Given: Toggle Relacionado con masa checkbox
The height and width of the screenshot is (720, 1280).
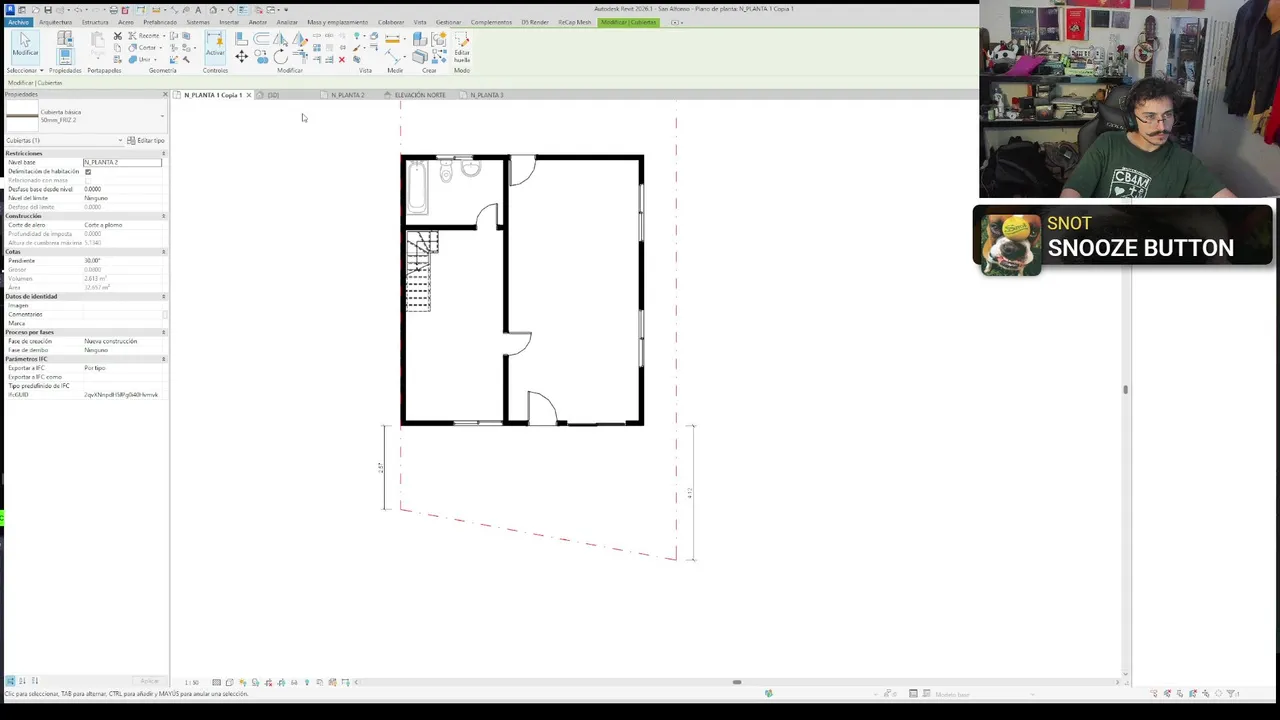Looking at the screenshot, I should pos(88,180).
